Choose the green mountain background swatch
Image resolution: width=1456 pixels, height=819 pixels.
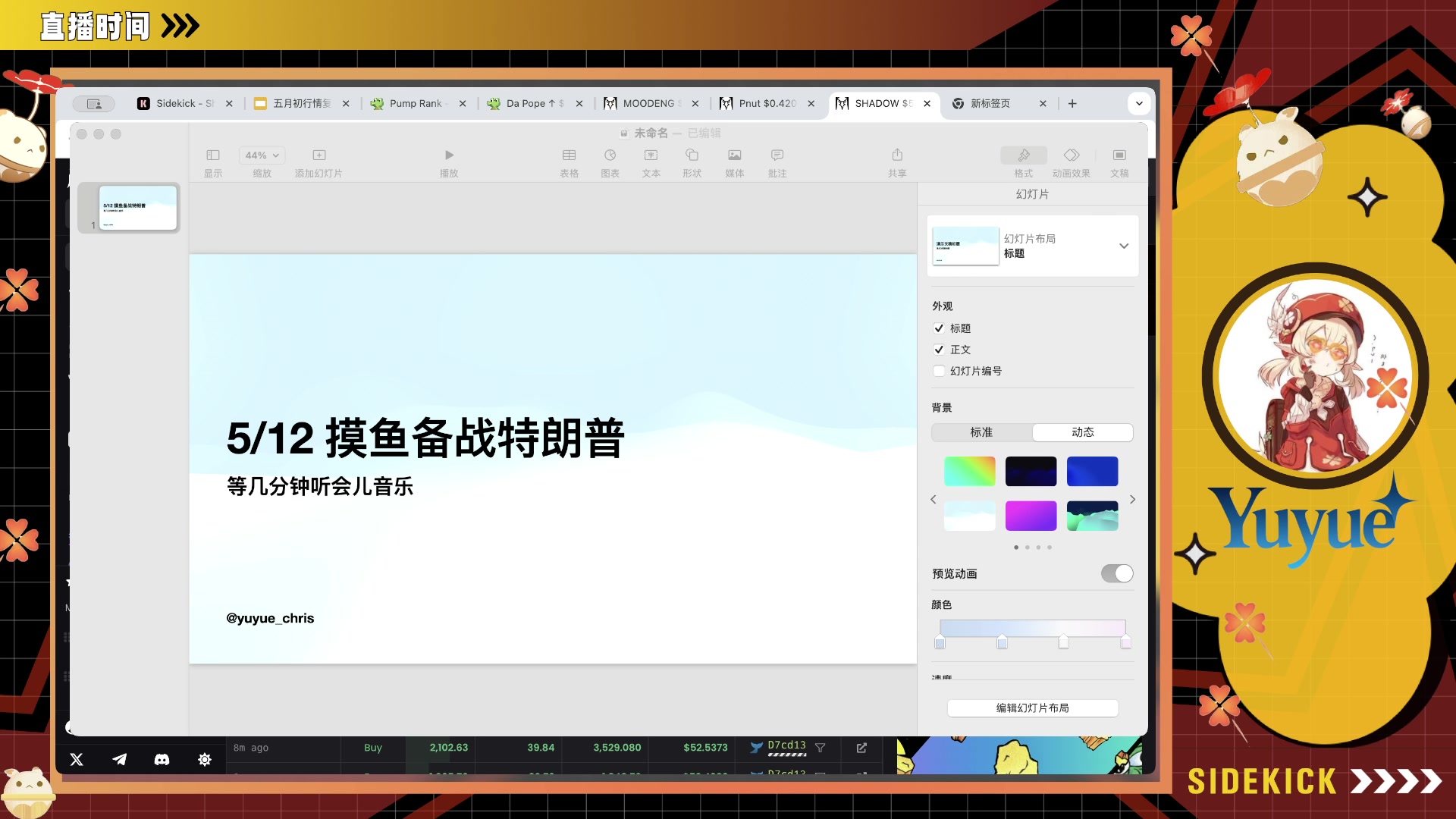click(x=1092, y=516)
